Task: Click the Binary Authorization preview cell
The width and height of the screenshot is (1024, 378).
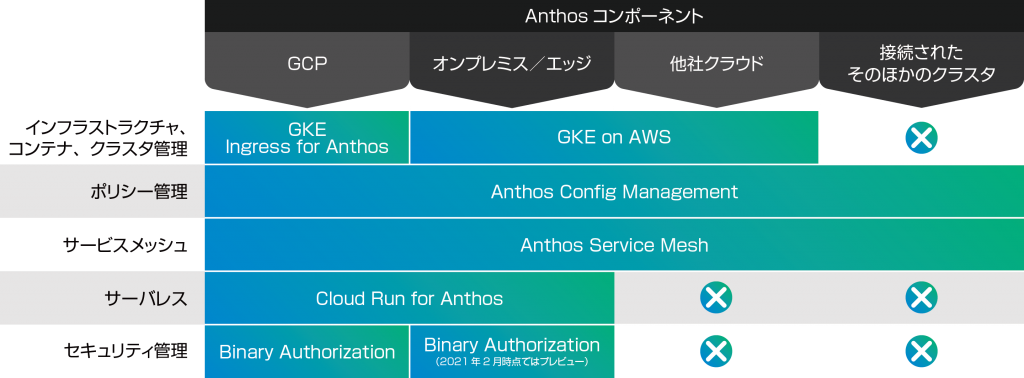Action: coord(512,352)
